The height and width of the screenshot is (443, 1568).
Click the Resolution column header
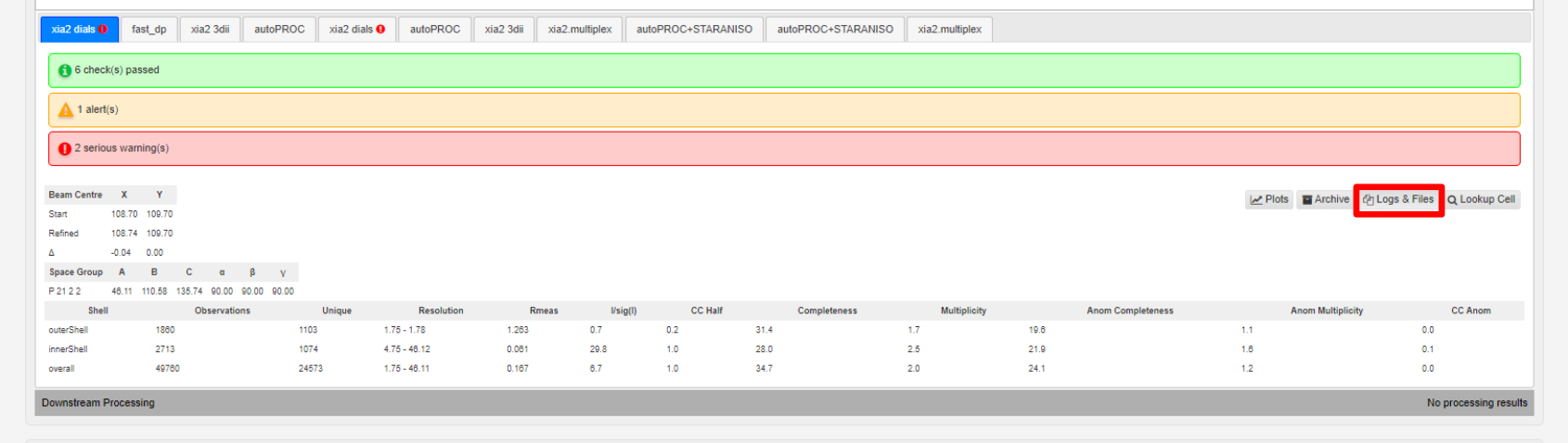pos(441,311)
